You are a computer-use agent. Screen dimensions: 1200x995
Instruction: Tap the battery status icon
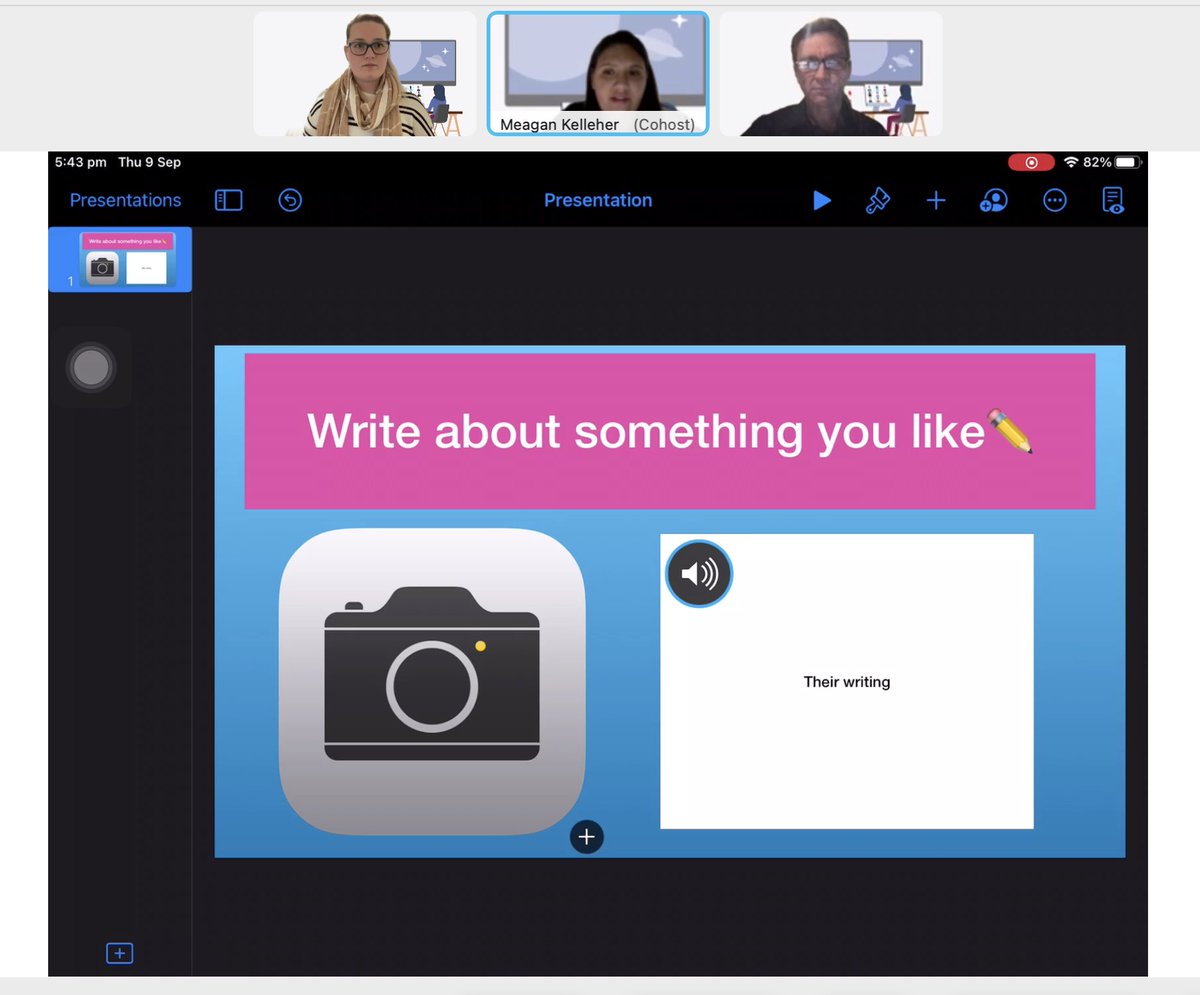1127,162
